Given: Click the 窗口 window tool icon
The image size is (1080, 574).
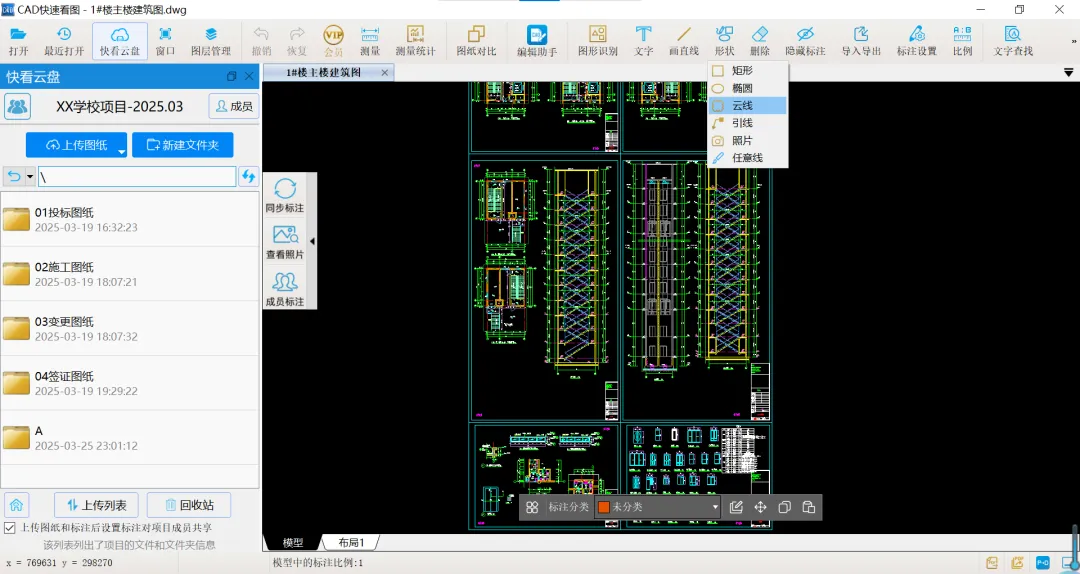Looking at the screenshot, I should pyautogui.click(x=165, y=41).
